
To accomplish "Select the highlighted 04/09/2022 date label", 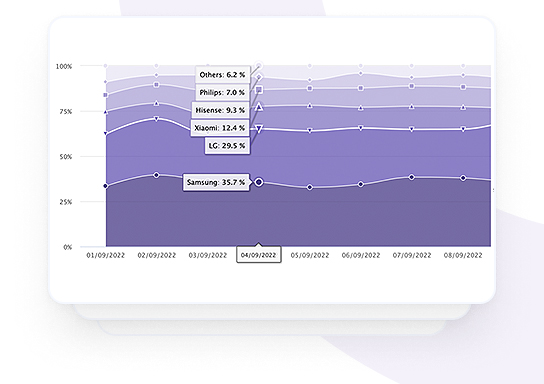I will tap(259, 255).
